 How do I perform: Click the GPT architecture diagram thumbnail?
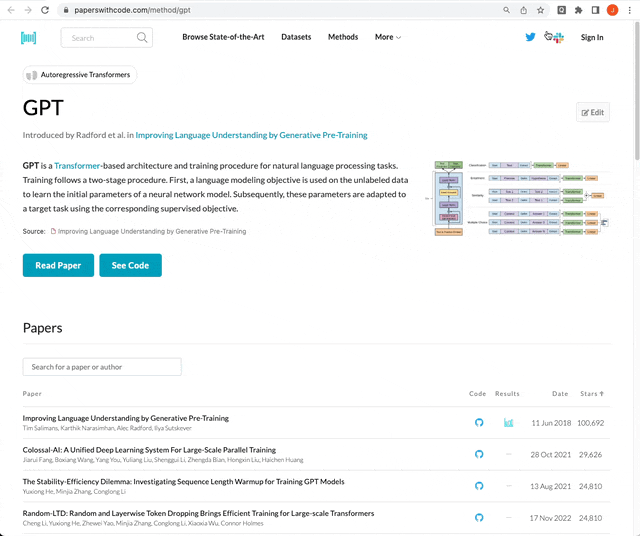pyautogui.click(x=518, y=198)
